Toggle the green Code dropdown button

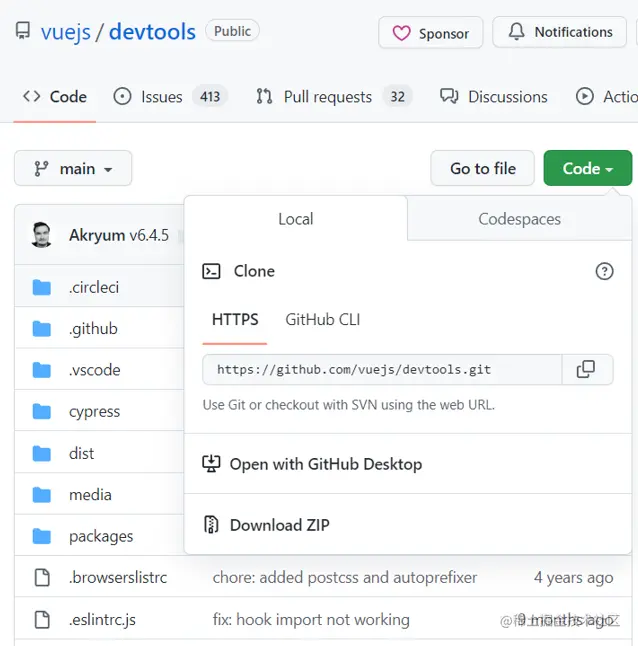588,168
